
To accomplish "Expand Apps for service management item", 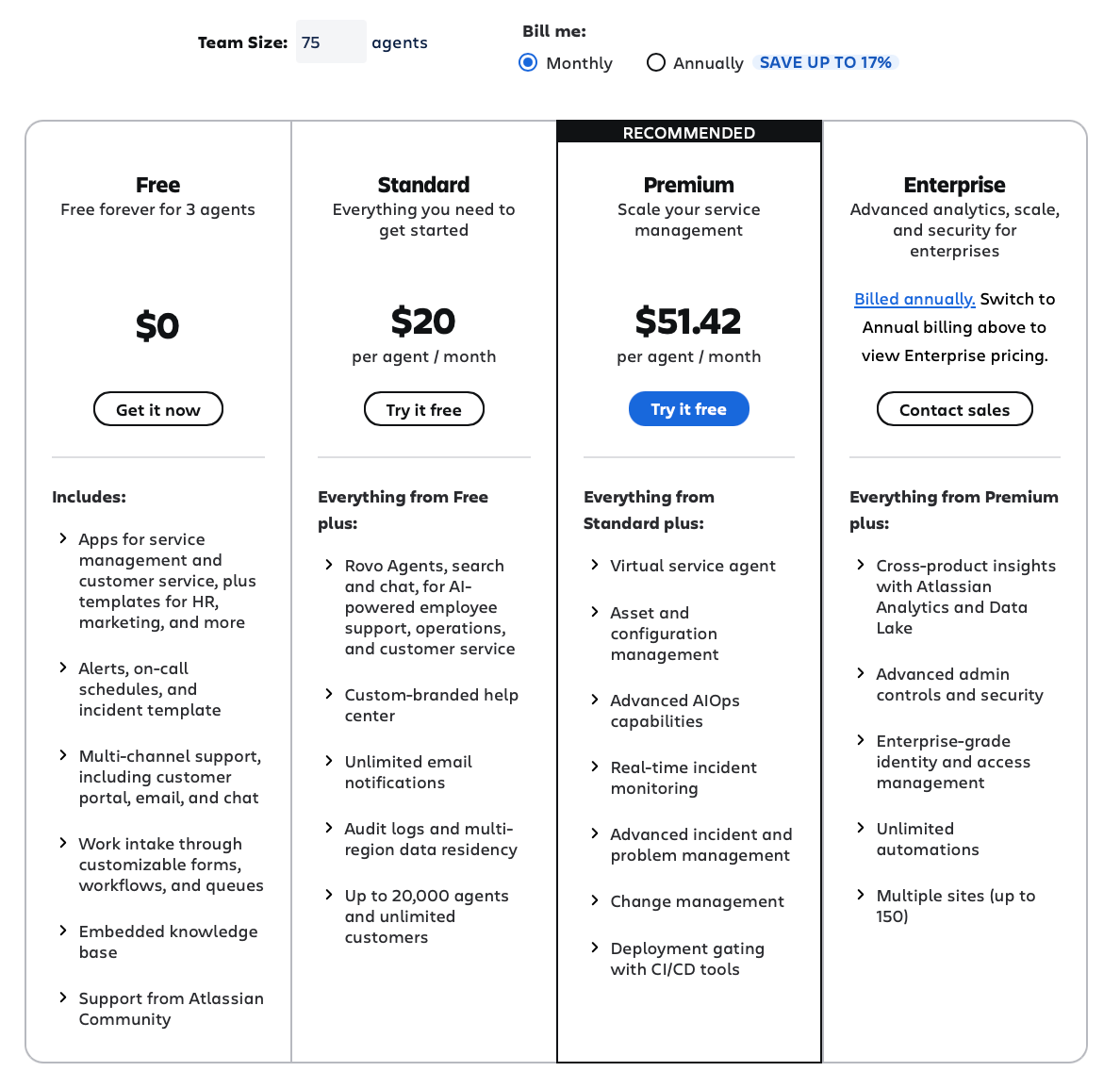I will pos(61,538).
